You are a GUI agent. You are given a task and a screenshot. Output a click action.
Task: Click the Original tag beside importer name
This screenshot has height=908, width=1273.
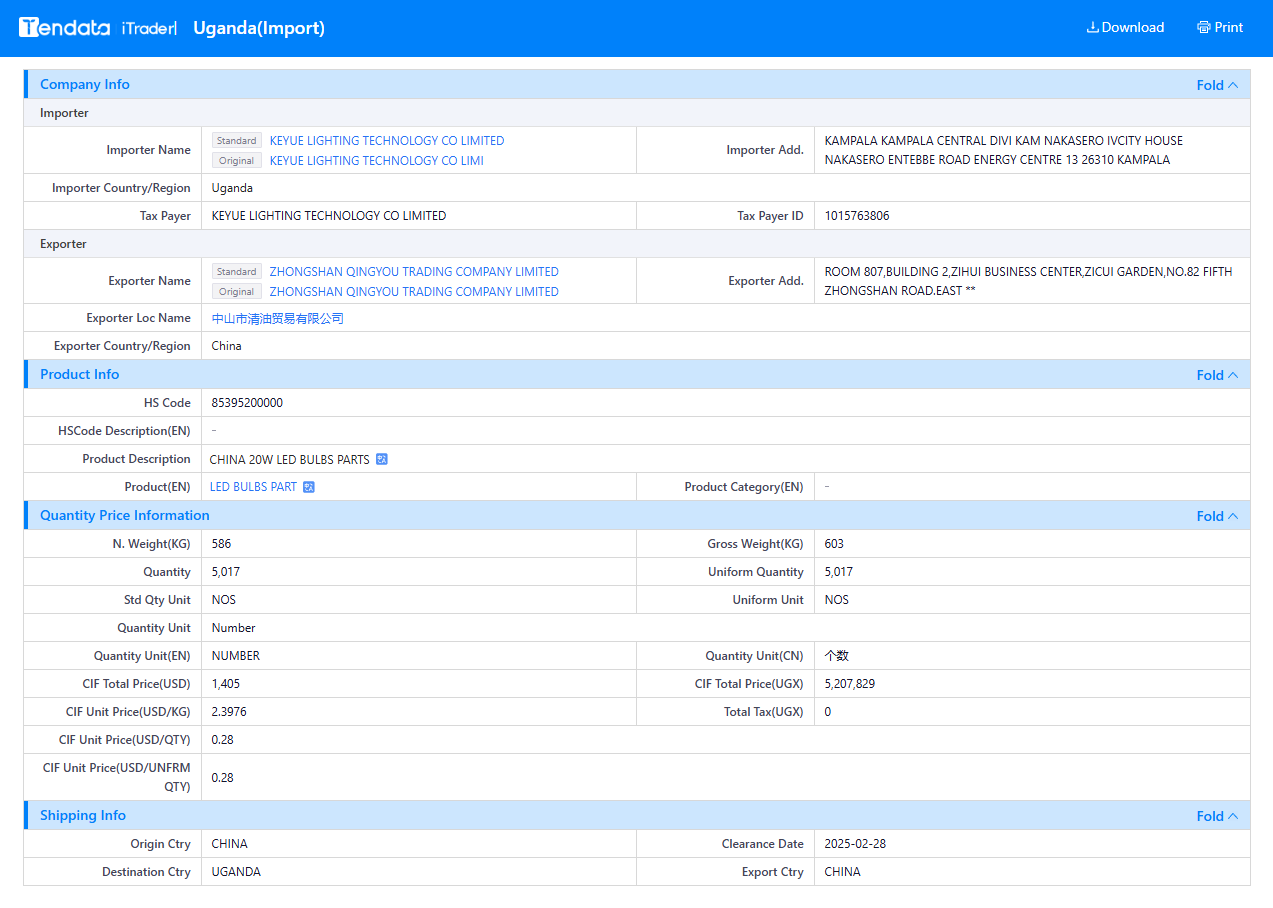(x=237, y=161)
